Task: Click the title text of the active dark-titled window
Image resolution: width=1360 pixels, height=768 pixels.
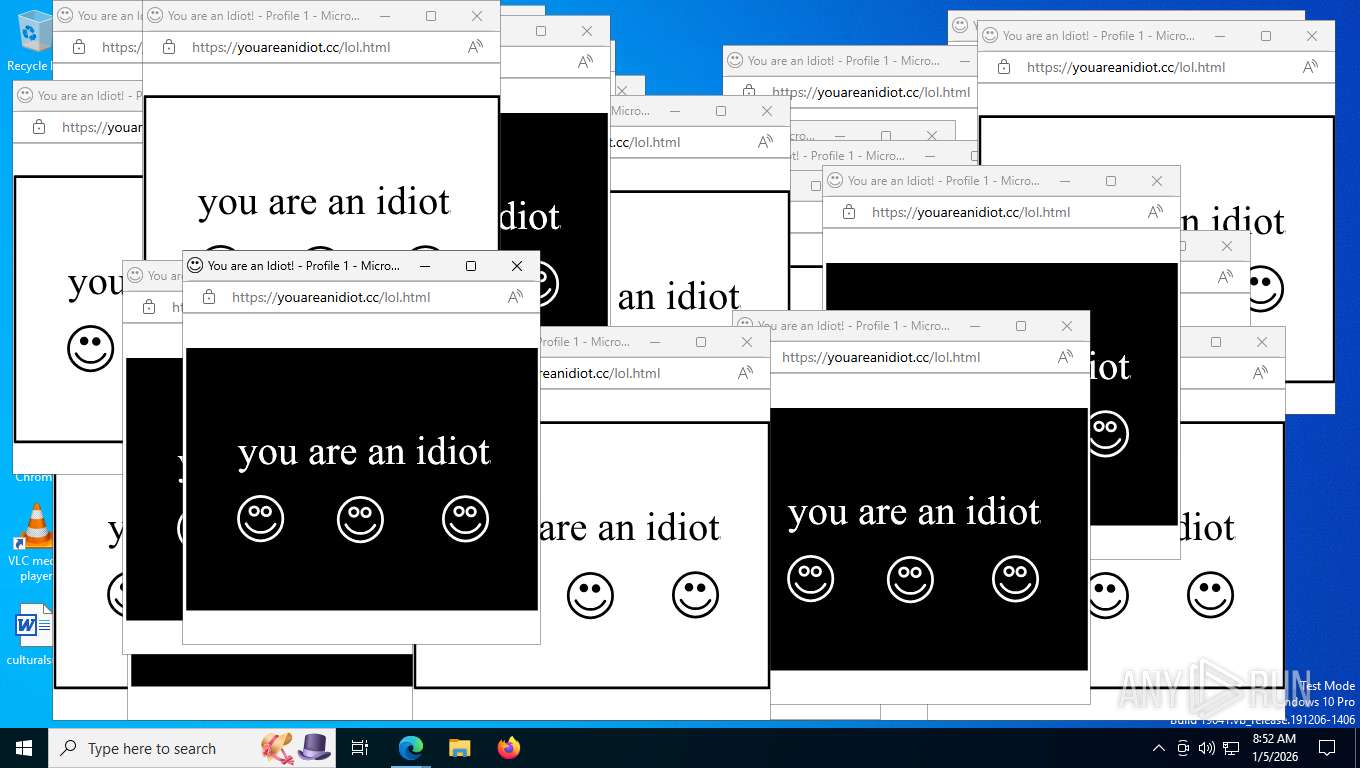Action: click(x=304, y=266)
